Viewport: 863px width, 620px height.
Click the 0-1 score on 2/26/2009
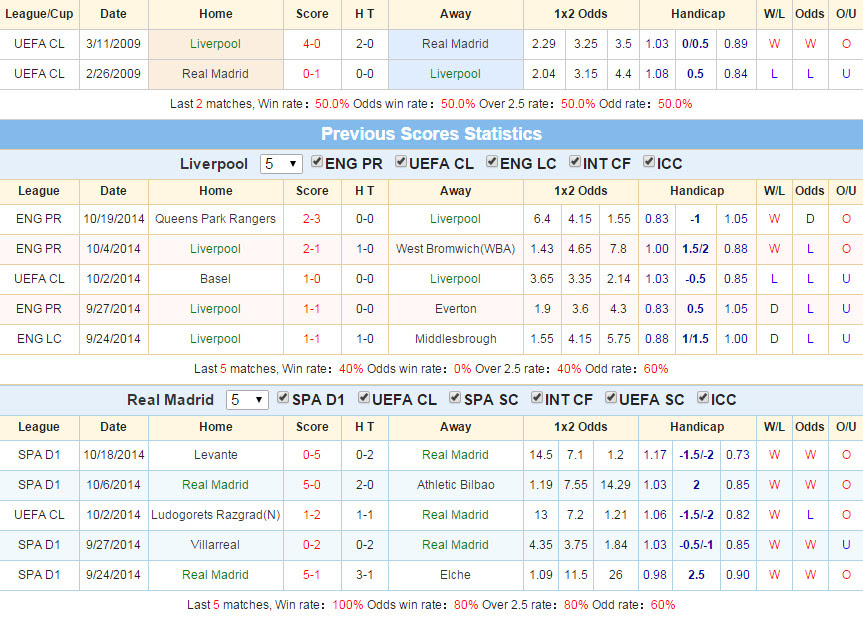pyautogui.click(x=312, y=74)
